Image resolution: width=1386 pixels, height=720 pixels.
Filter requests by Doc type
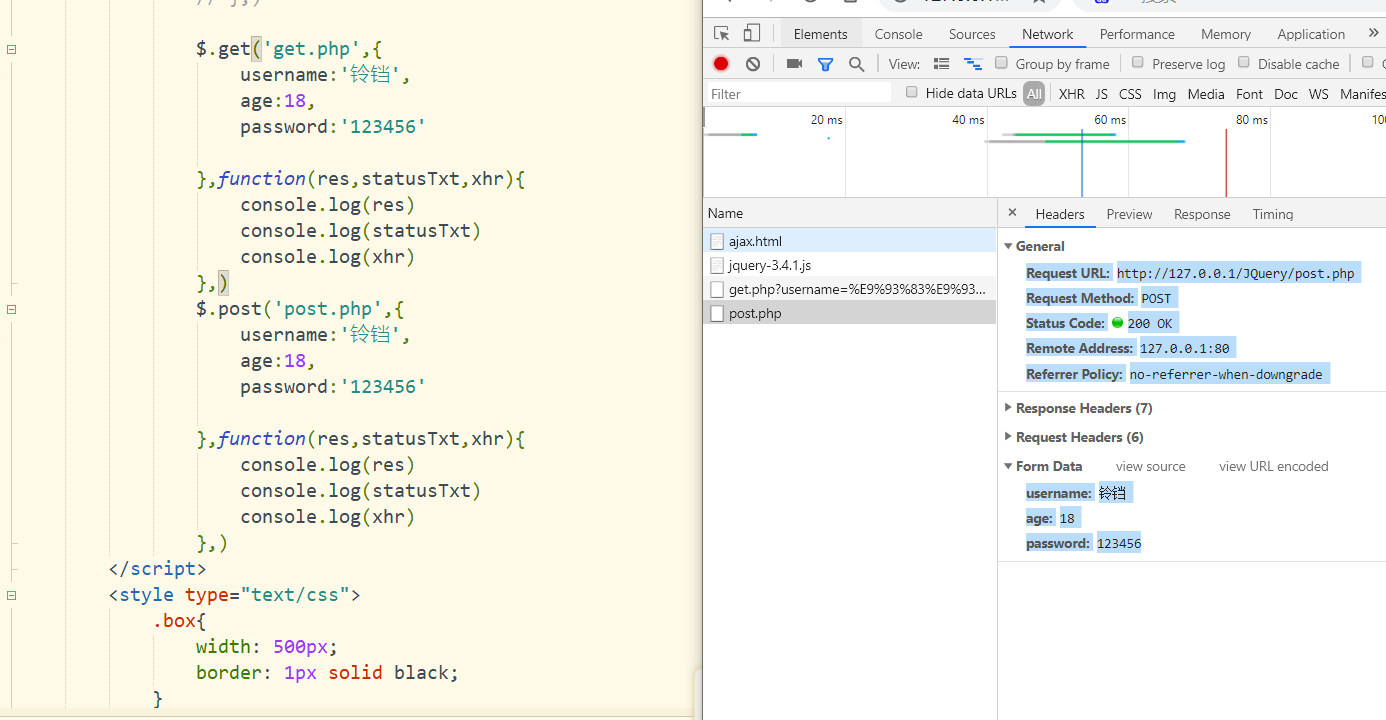(x=1286, y=94)
